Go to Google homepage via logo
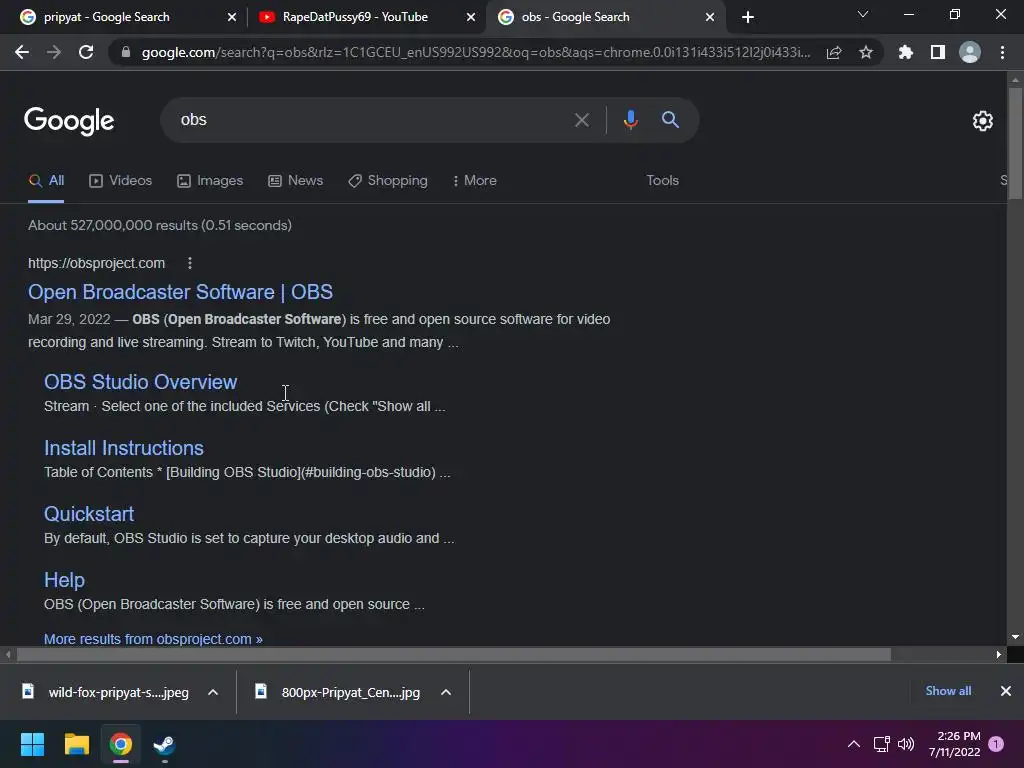Viewport: 1024px width, 768px height. coord(69,121)
